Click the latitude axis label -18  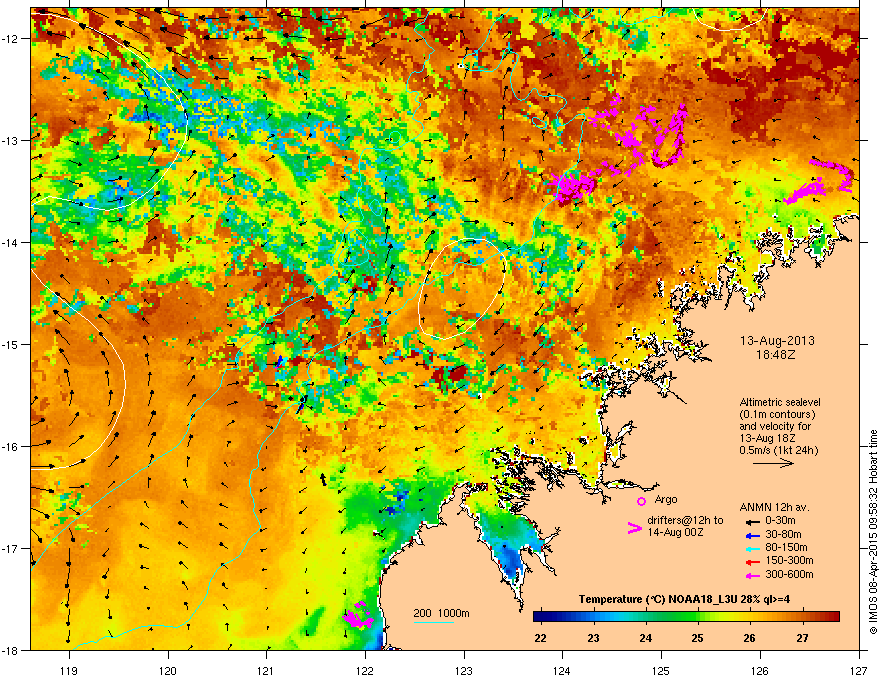tap(12, 650)
